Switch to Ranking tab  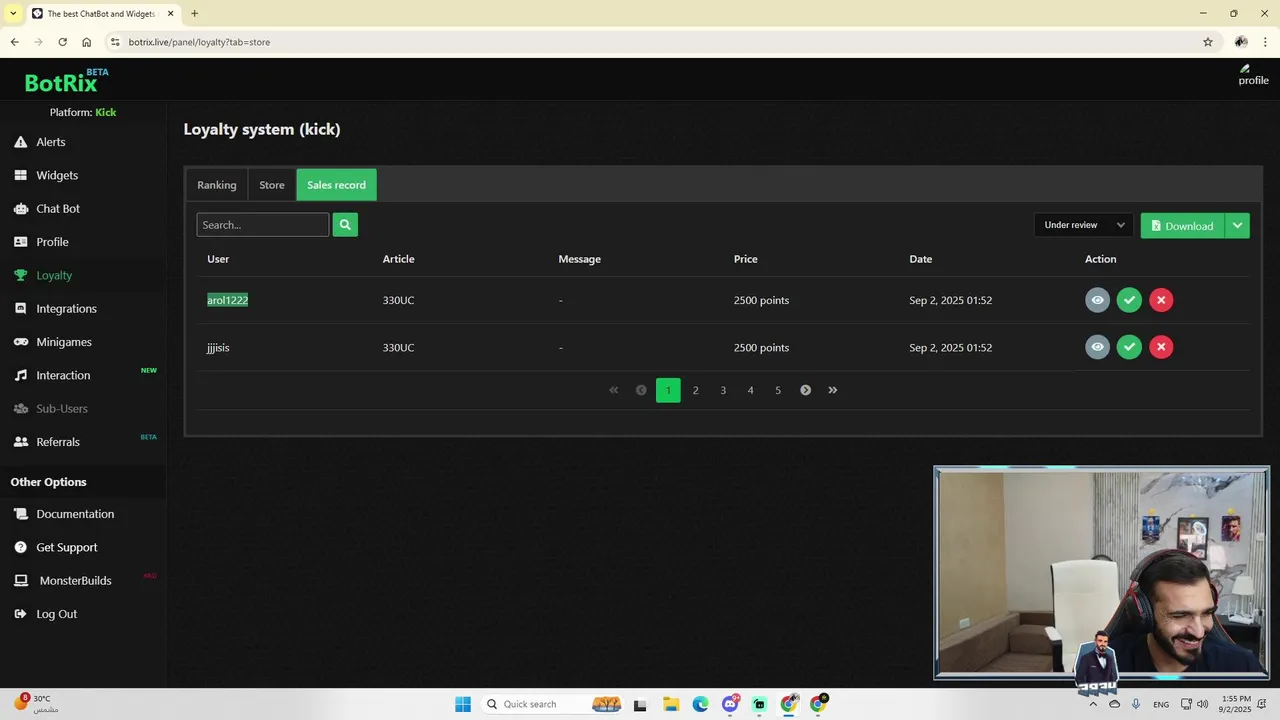(x=217, y=185)
